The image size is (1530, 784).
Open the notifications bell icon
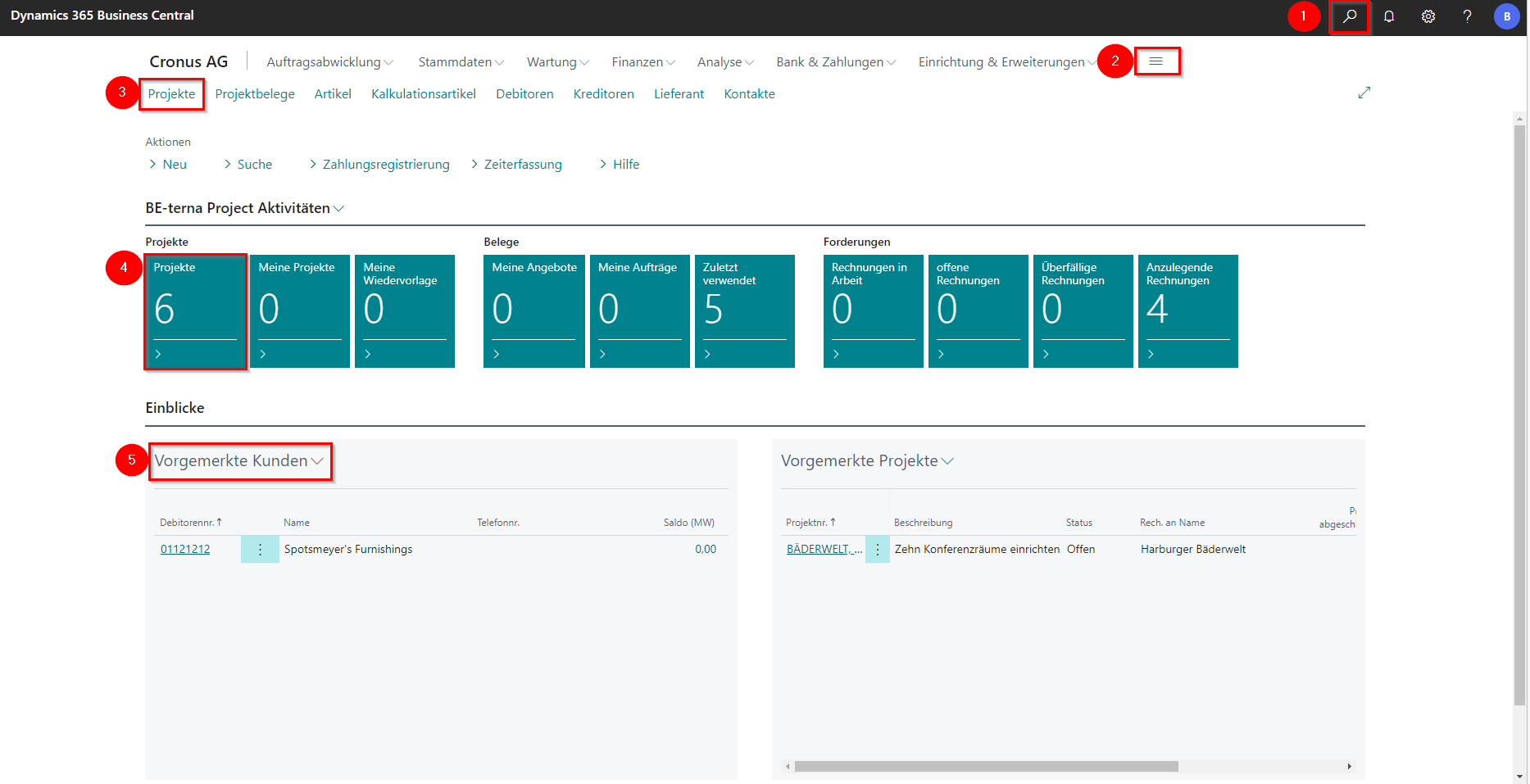pyautogui.click(x=1389, y=16)
